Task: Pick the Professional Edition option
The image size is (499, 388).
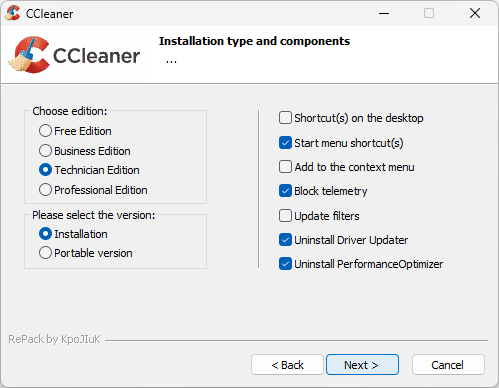Action: tap(45, 190)
